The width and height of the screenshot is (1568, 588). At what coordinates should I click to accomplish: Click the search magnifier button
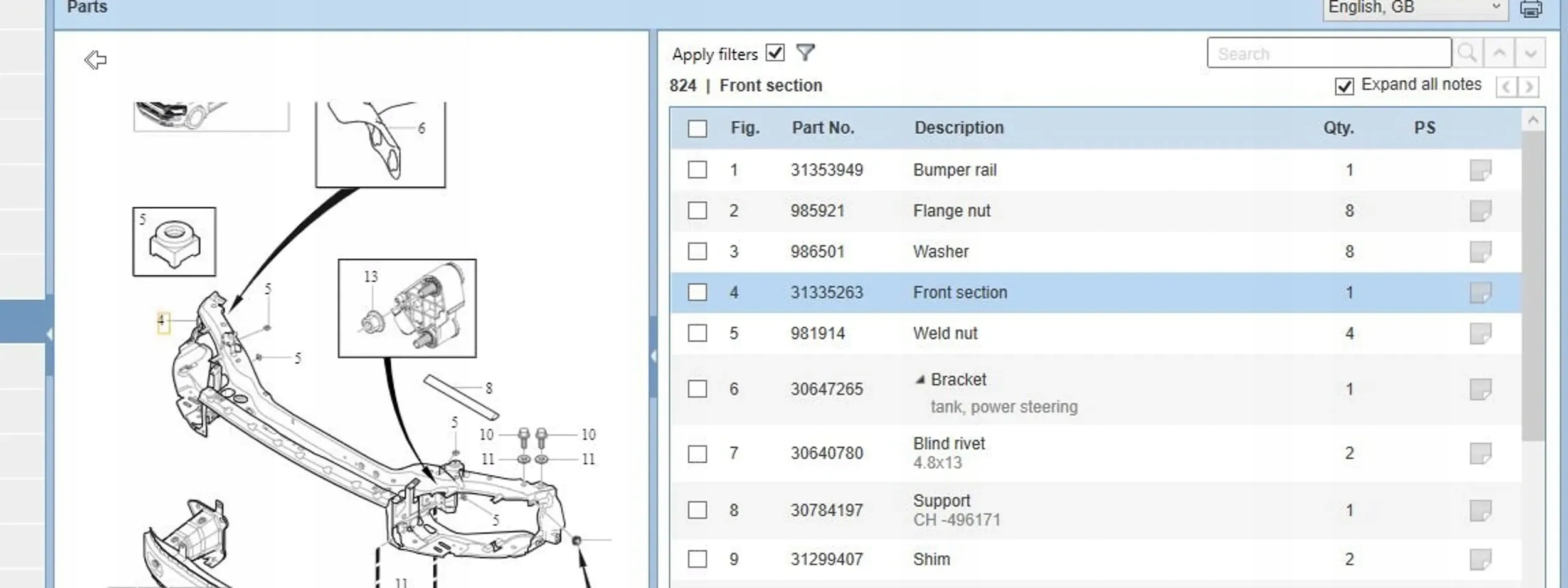point(1467,53)
